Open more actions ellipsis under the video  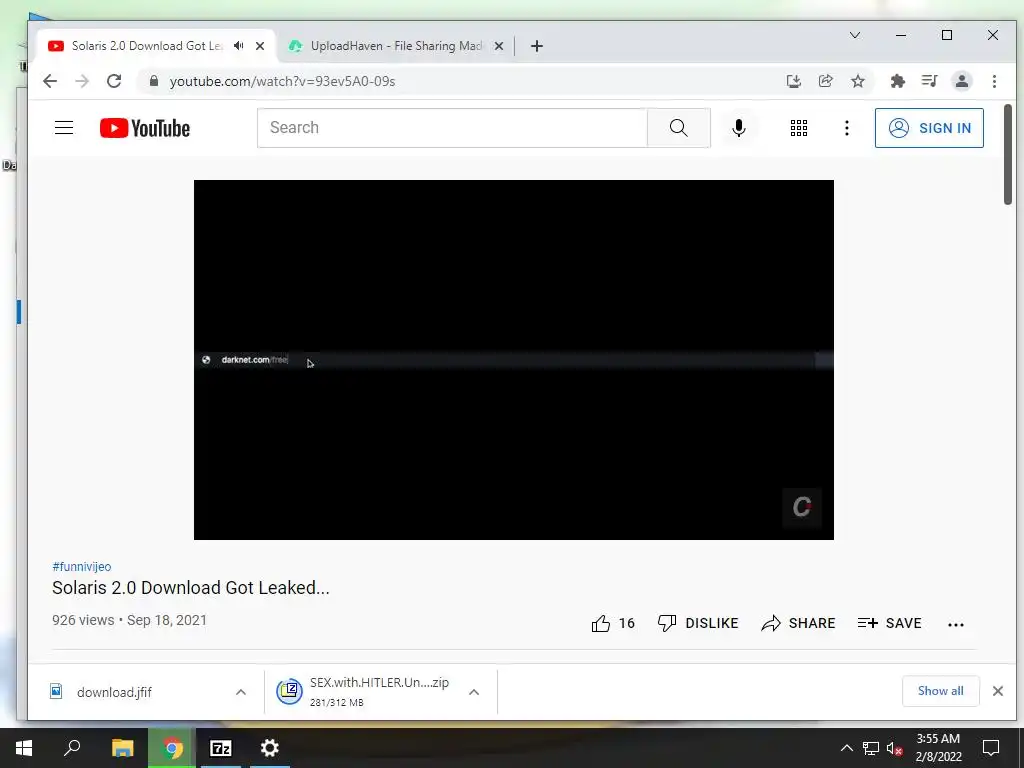(955, 624)
